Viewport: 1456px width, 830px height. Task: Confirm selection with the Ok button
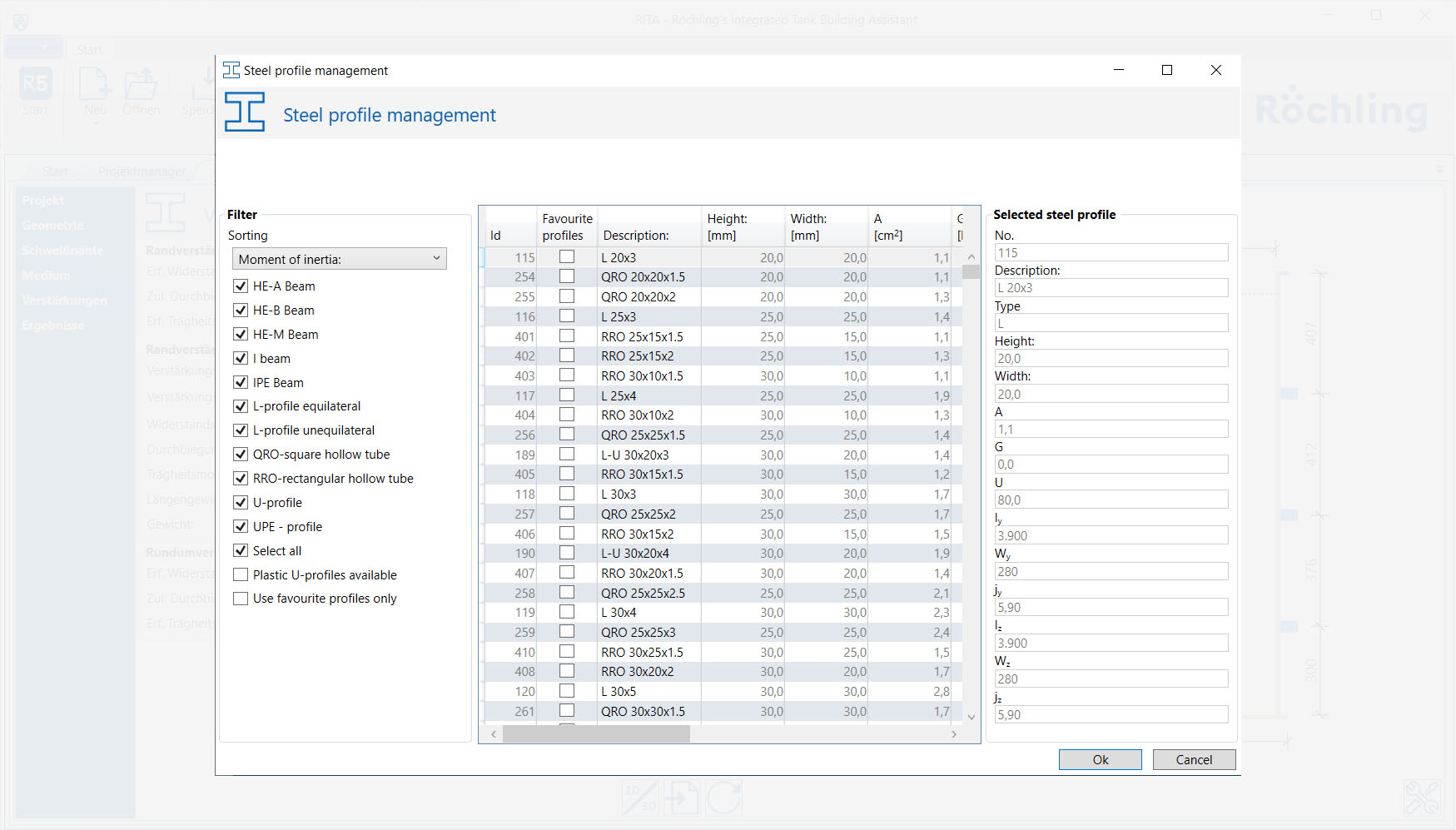point(1100,760)
